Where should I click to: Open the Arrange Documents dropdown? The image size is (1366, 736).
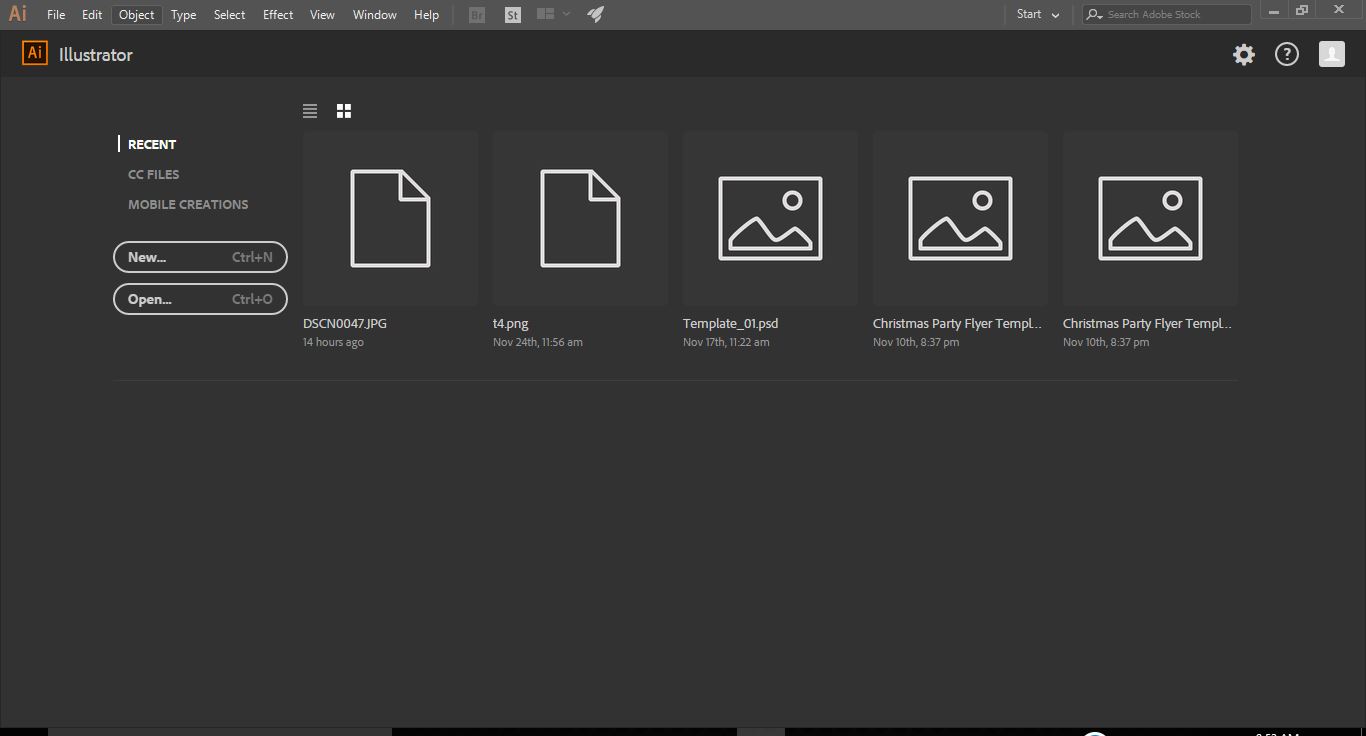click(553, 14)
